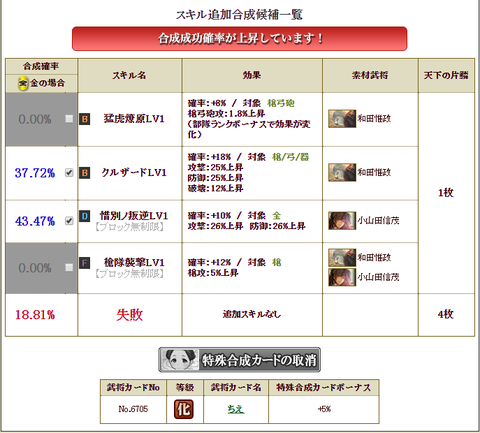Uncheck the 惜別ノ叛逆LV1 43.47% checkbox
Viewport: 480px width, 433px height.
69,220
